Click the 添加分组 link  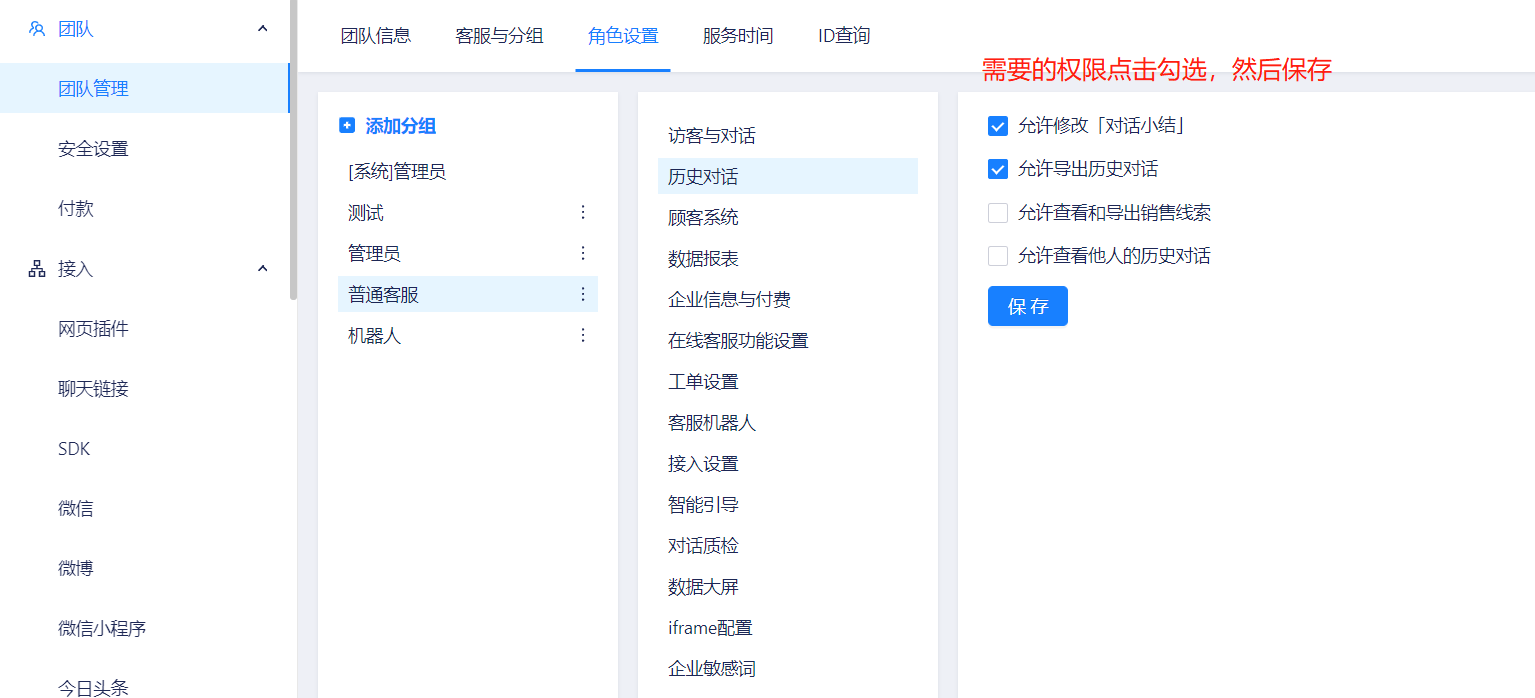coord(401,126)
